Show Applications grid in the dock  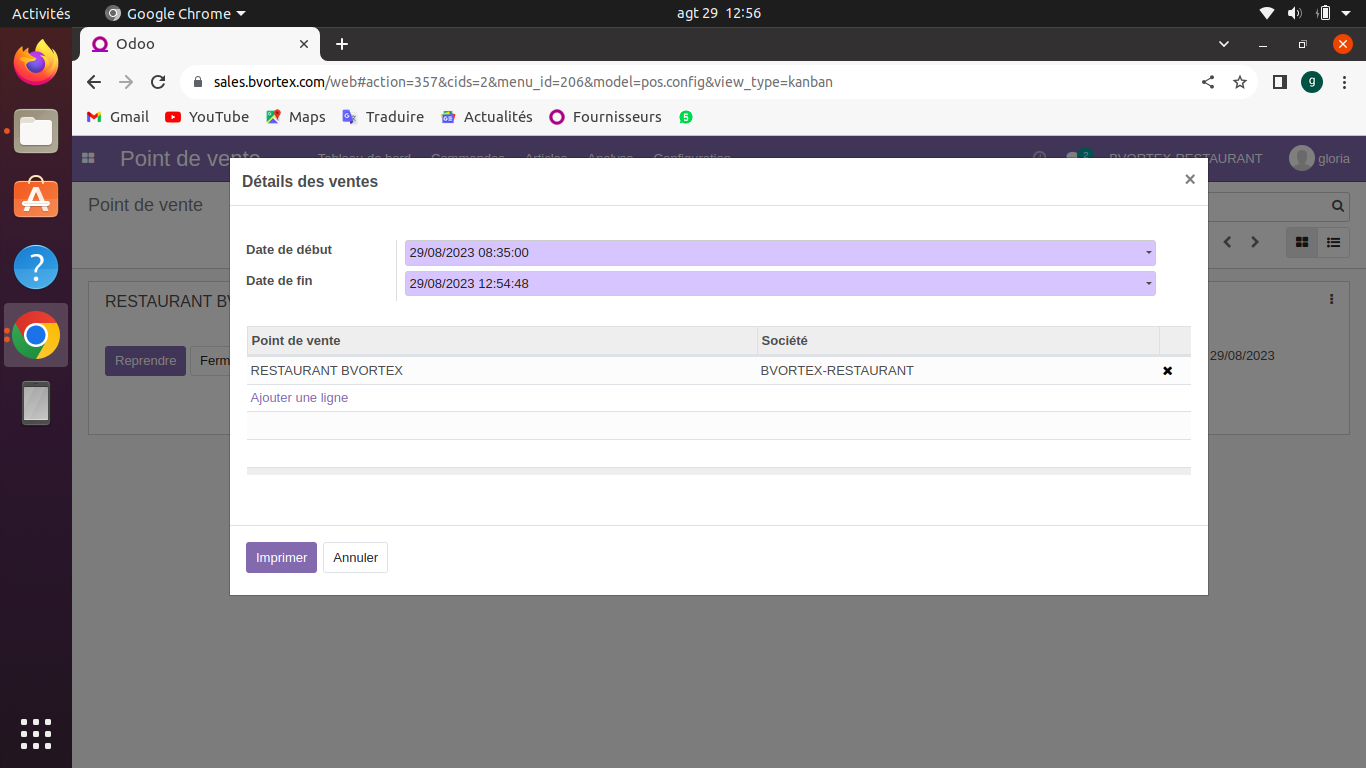(x=36, y=733)
